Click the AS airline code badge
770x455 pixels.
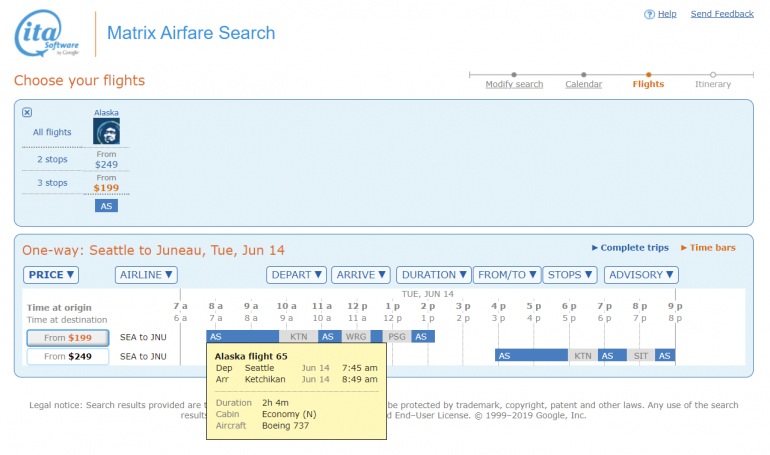(106, 205)
